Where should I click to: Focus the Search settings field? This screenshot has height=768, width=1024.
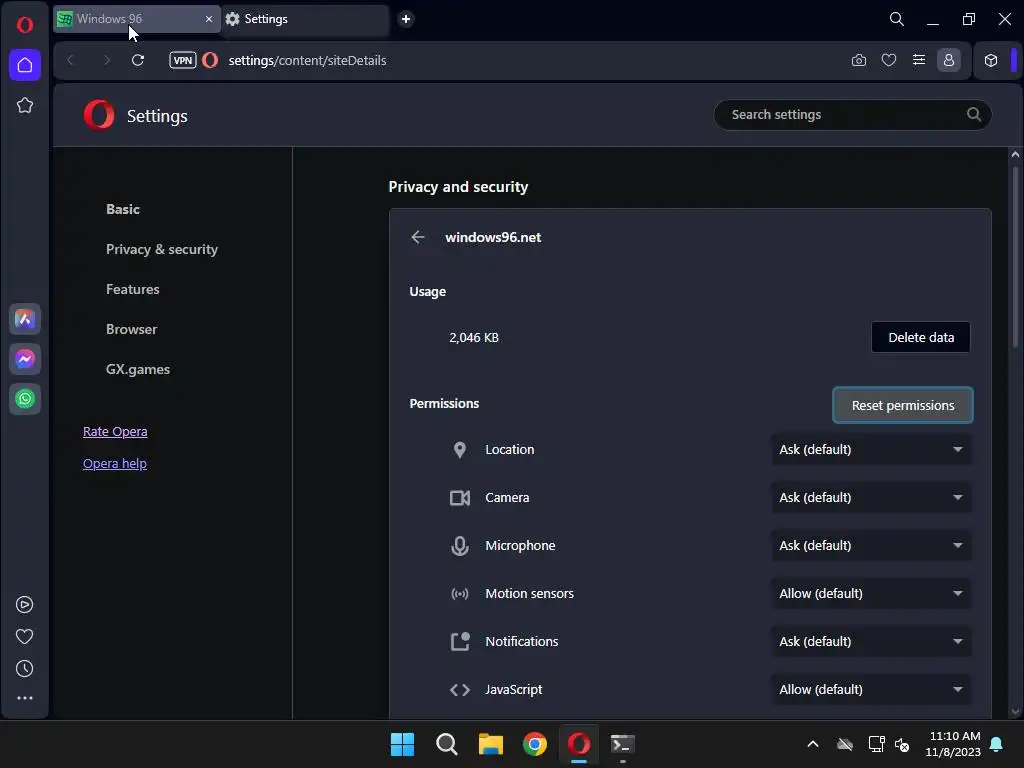852,114
